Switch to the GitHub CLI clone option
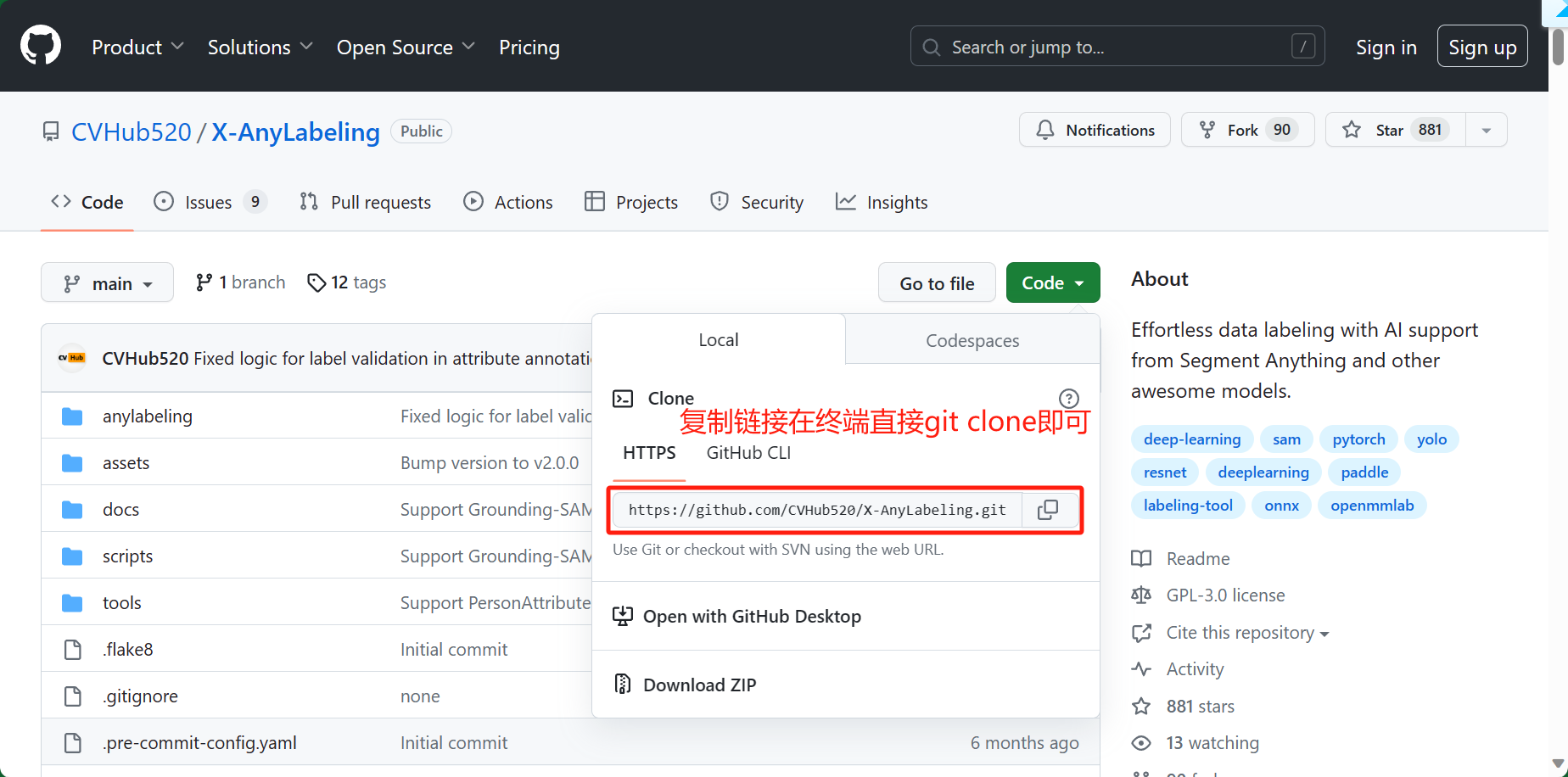The height and width of the screenshot is (777, 1568). click(x=748, y=452)
